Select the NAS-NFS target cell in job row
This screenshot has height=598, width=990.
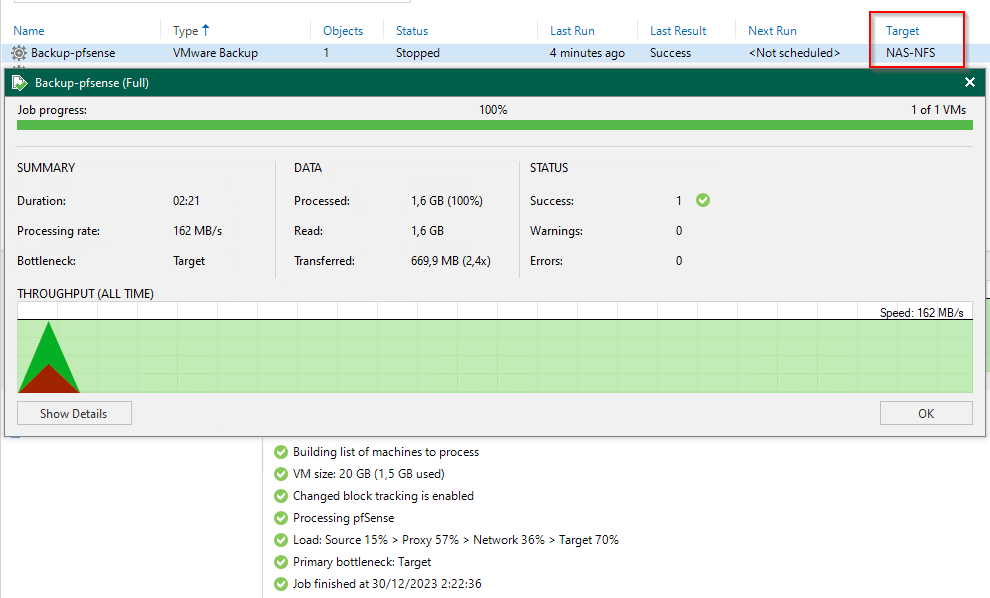tap(910, 53)
